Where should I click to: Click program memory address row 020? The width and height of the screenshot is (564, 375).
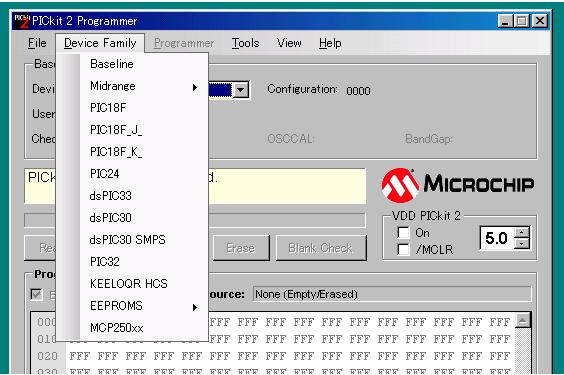47,356
